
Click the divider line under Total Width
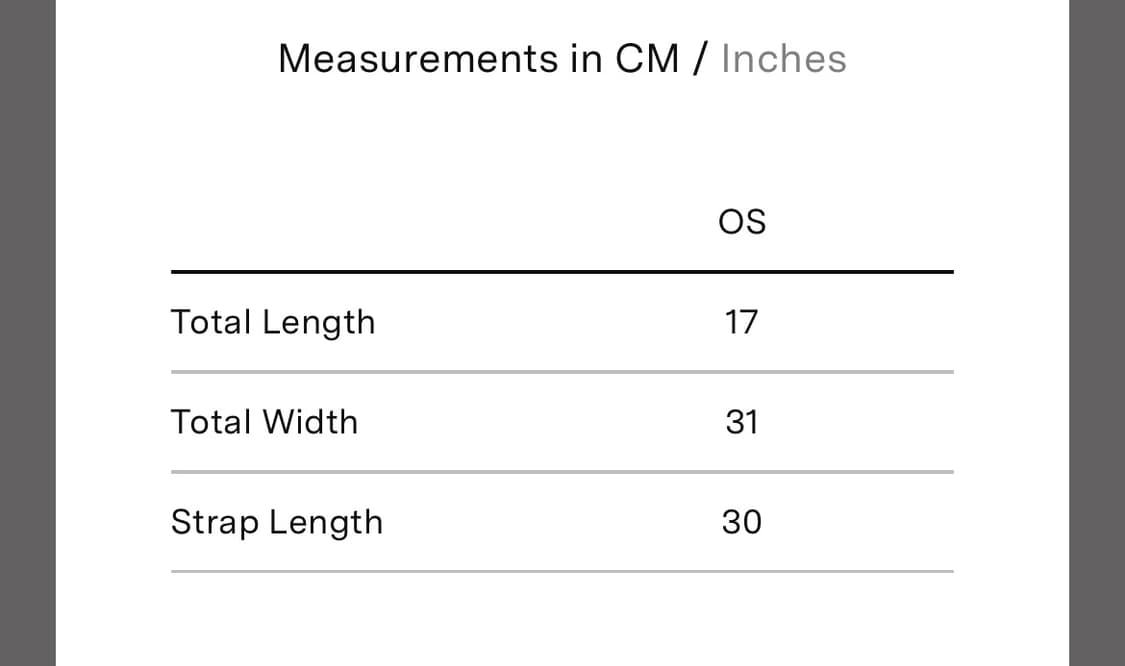pos(562,472)
